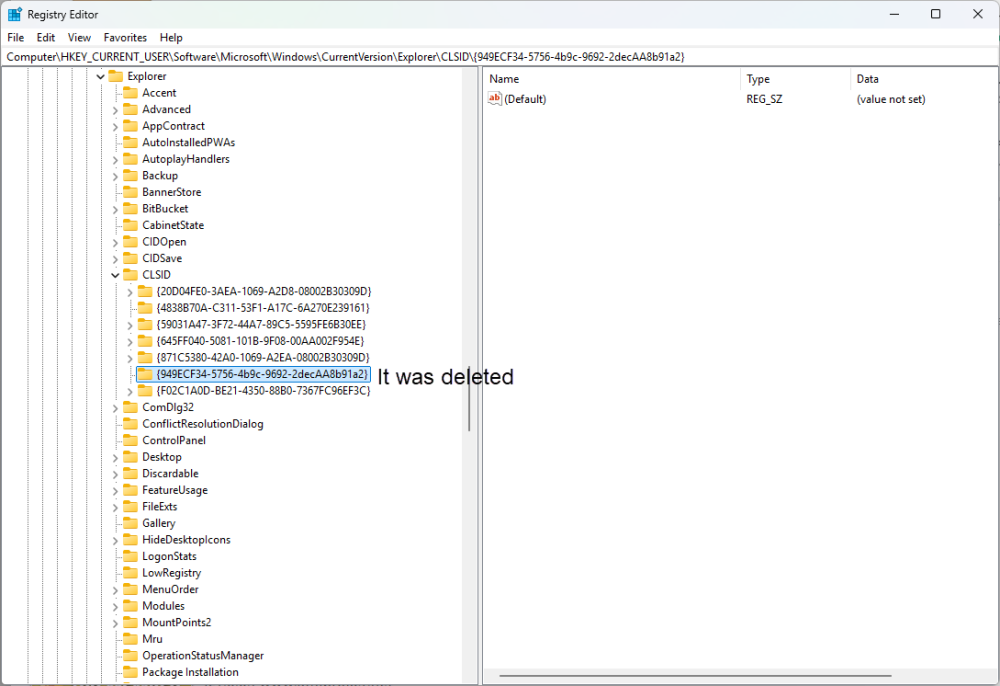Viewport: 1000px width, 686px height.
Task: Click the ControlPanel folder icon
Action: point(130,440)
